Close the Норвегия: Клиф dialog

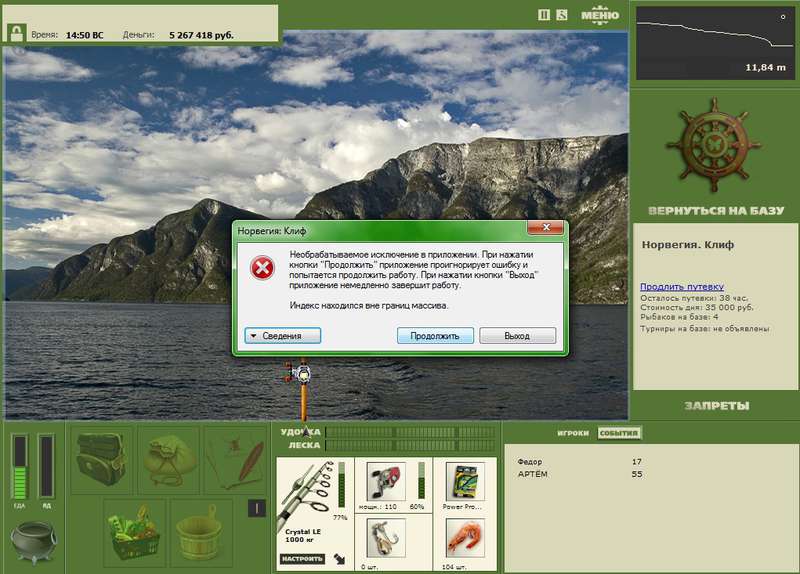pos(545,228)
